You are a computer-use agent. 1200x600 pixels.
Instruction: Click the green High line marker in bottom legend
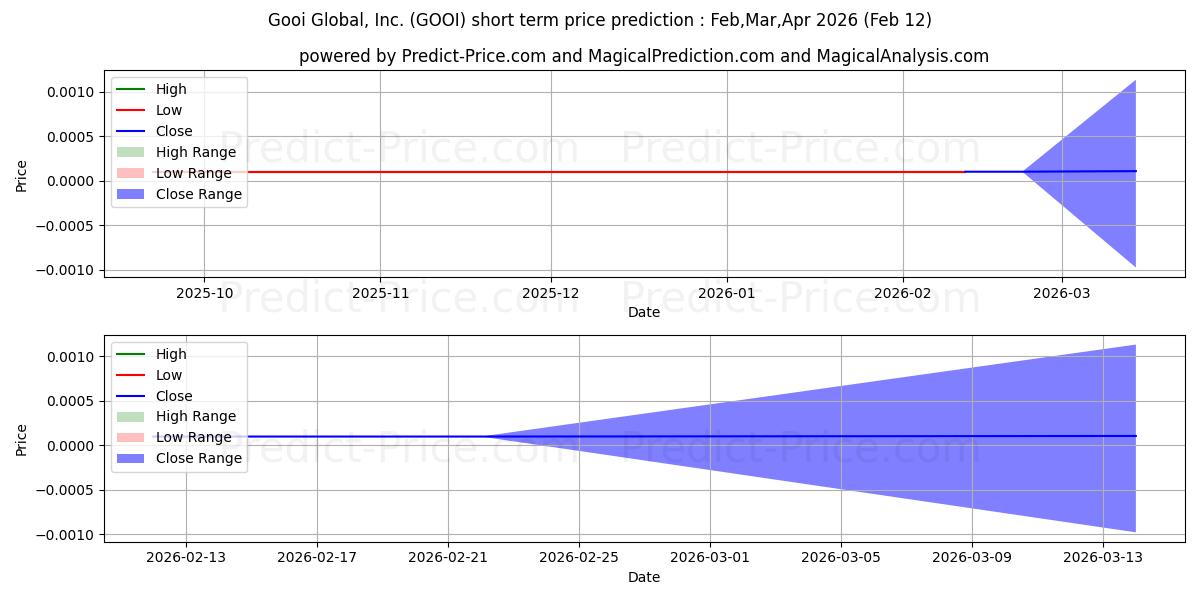coord(131,354)
